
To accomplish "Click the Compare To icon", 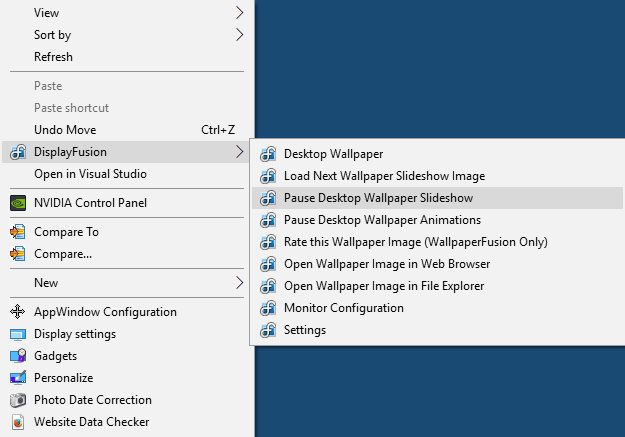I will tap(17, 232).
